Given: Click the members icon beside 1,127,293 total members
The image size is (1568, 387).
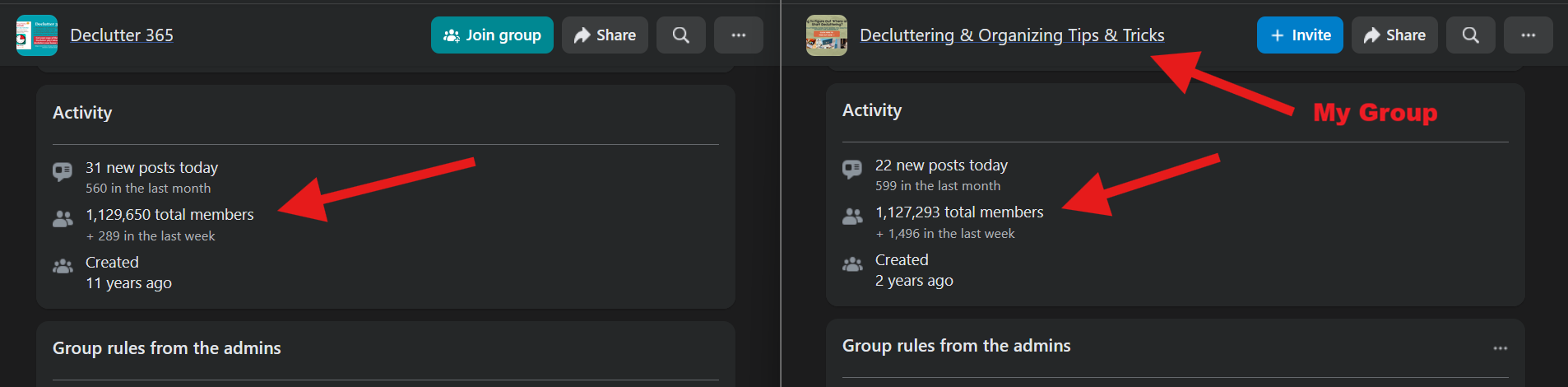Looking at the screenshot, I should point(852,217).
